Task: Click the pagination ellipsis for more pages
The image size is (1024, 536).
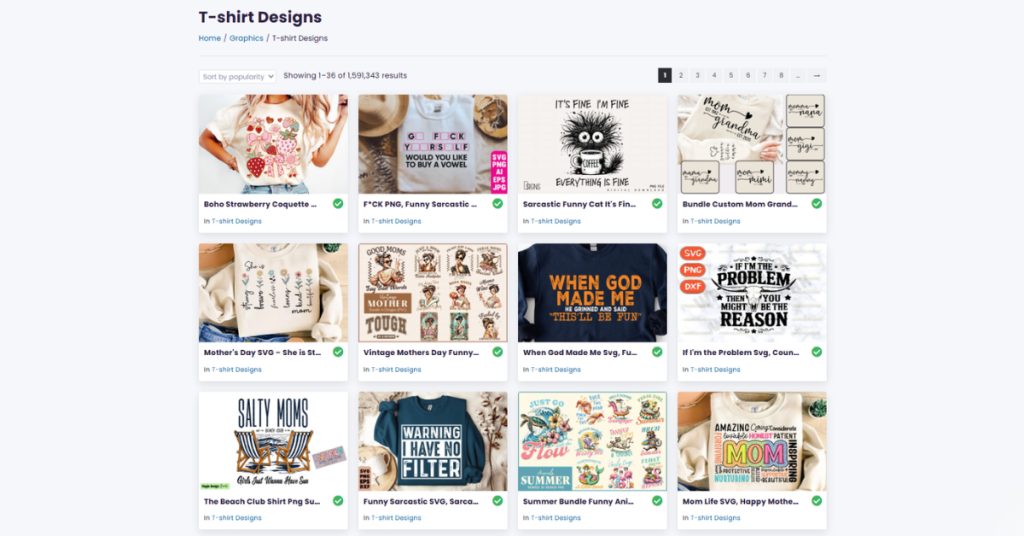Action: [797, 75]
